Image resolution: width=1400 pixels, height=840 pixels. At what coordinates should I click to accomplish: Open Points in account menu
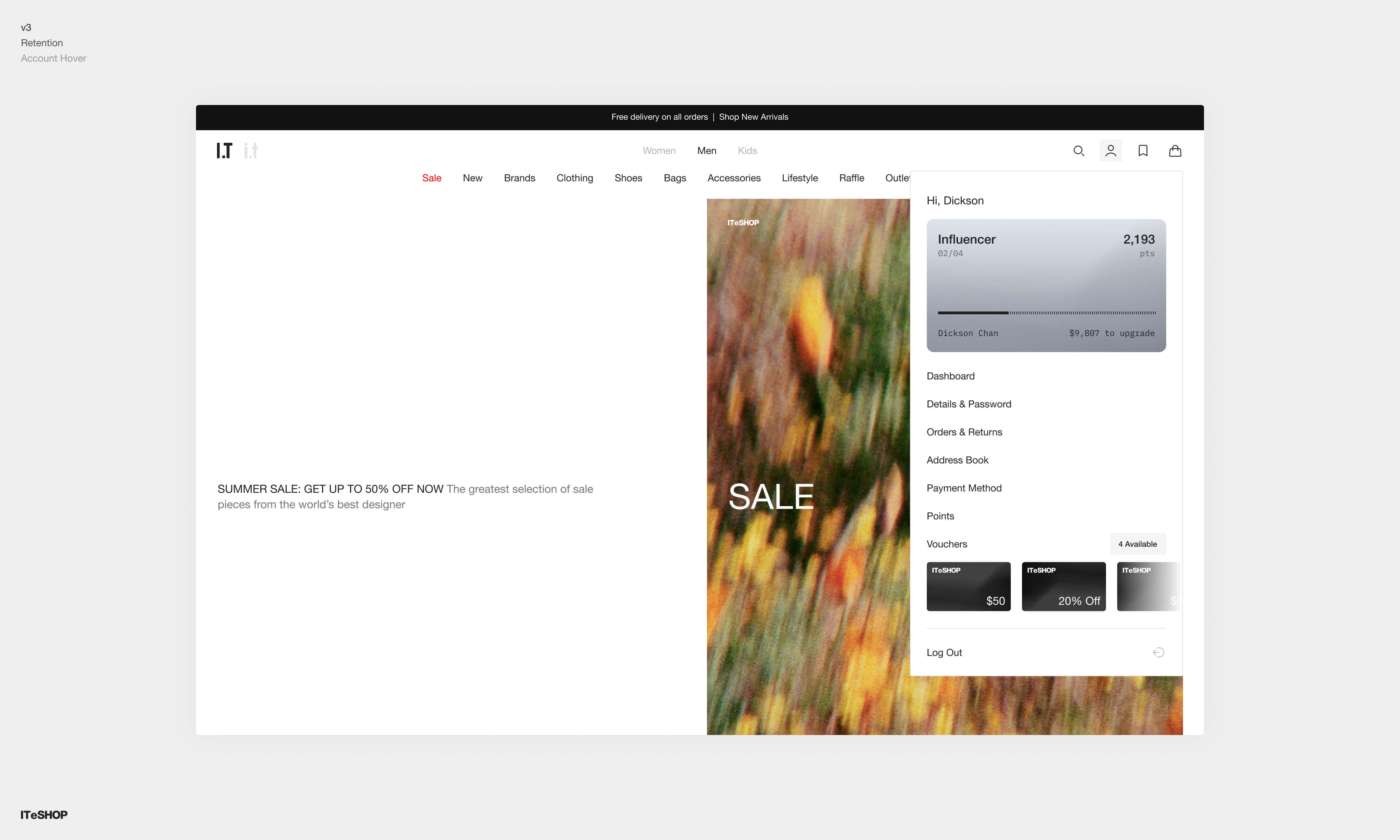coord(940,516)
